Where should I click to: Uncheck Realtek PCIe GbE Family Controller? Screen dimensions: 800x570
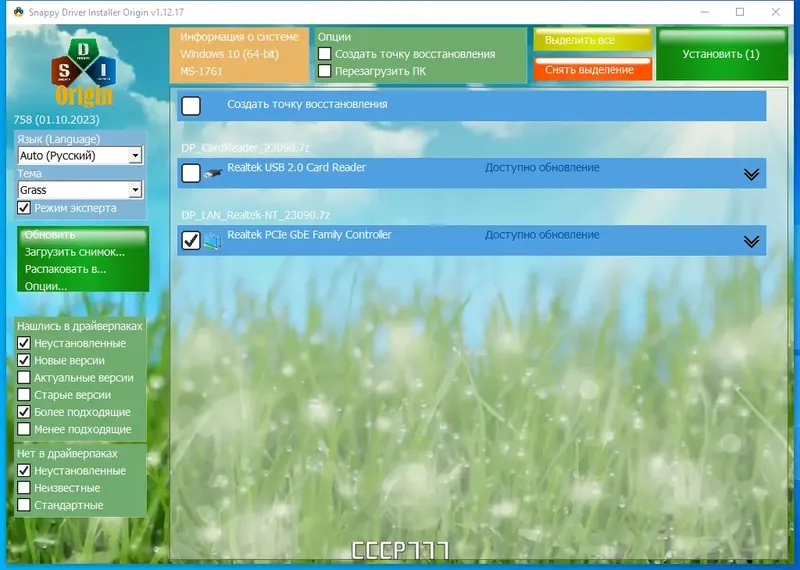[191, 240]
